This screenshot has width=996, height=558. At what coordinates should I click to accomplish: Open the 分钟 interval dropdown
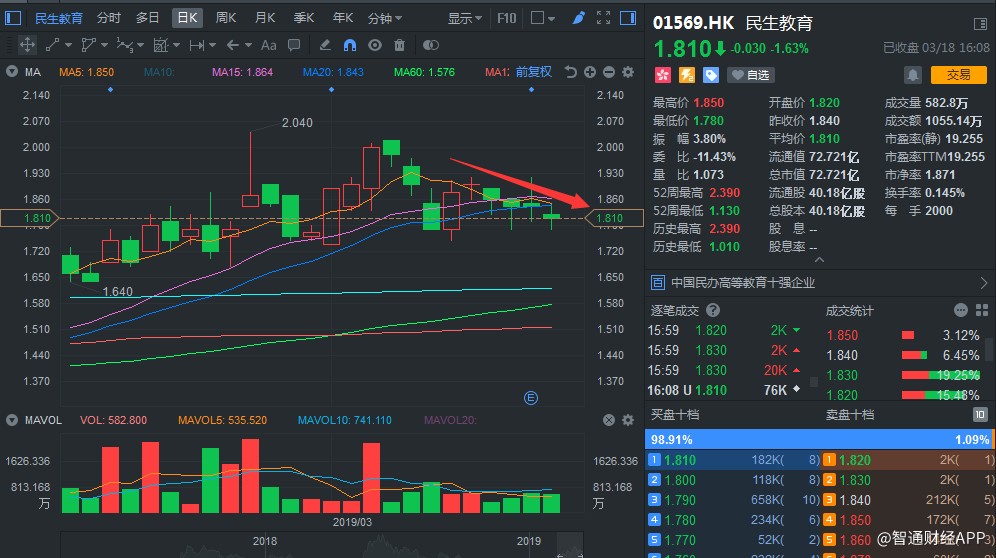point(385,18)
